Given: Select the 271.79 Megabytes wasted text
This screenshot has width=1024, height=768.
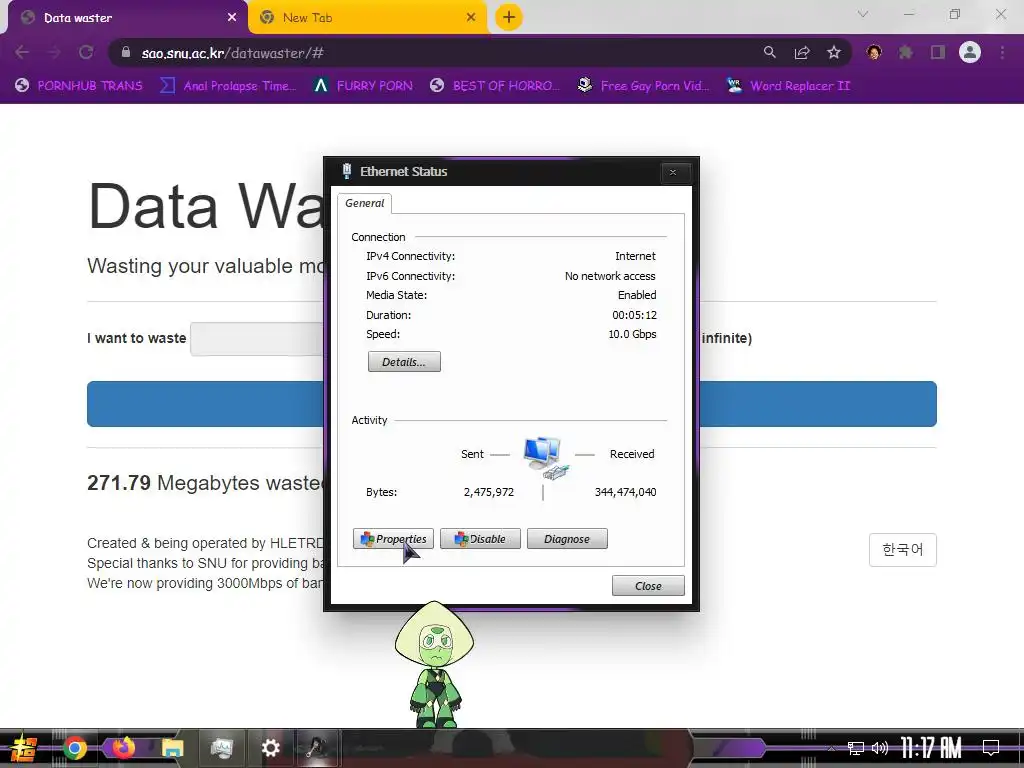Looking at the screenshot, I should click(206, 483).
